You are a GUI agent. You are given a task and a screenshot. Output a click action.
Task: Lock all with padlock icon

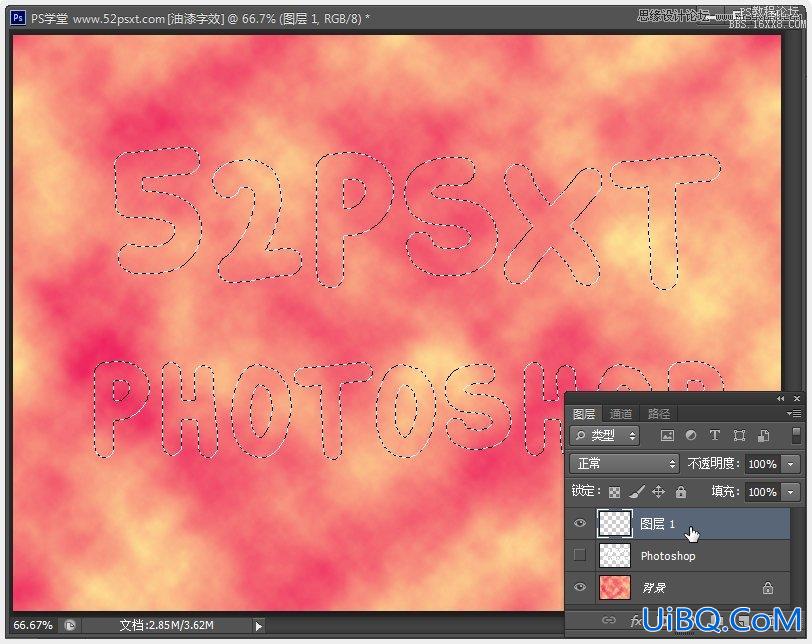pos(681,492)
